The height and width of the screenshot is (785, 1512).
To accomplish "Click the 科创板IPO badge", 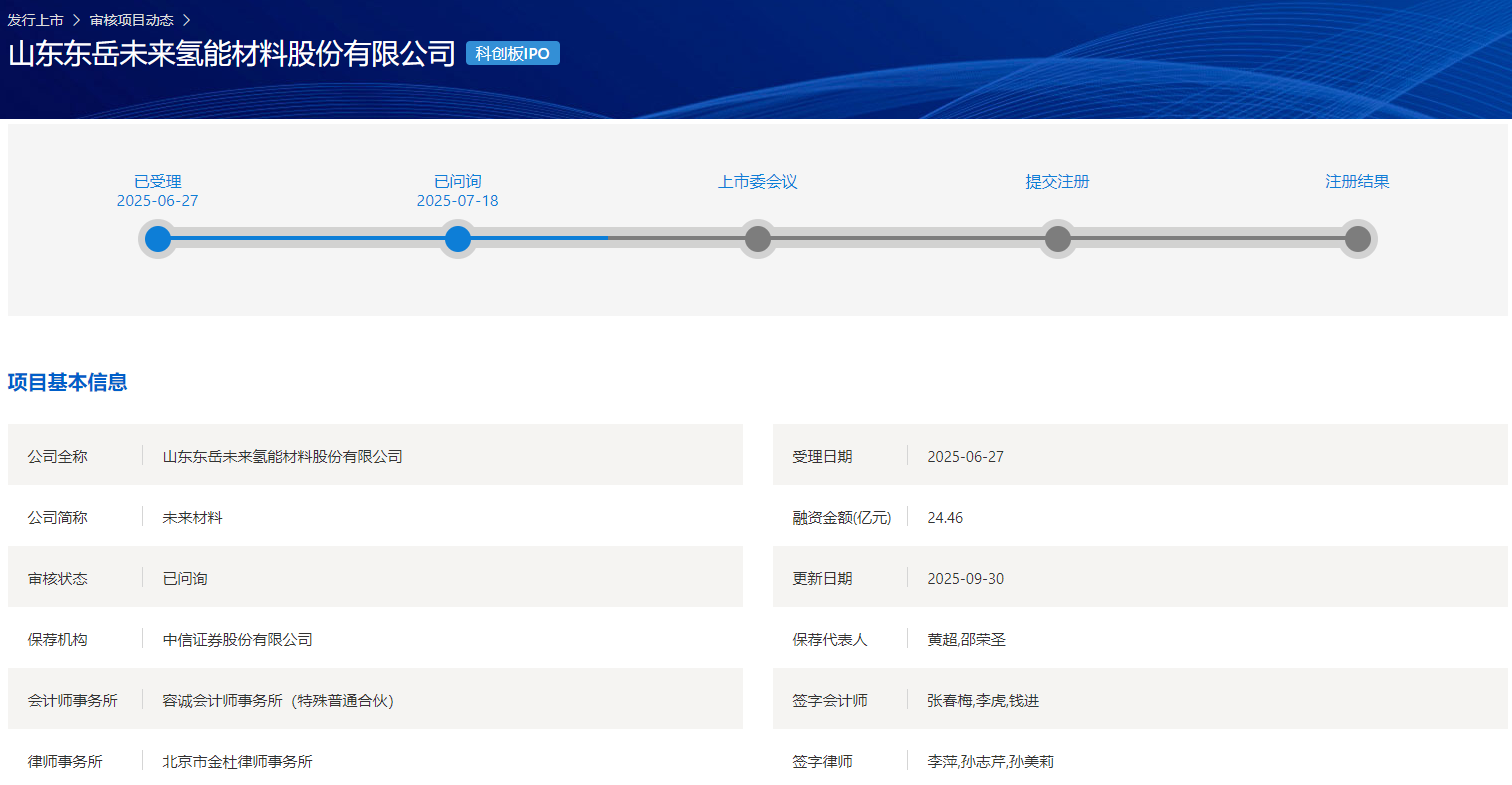I will tap(512, 54).
